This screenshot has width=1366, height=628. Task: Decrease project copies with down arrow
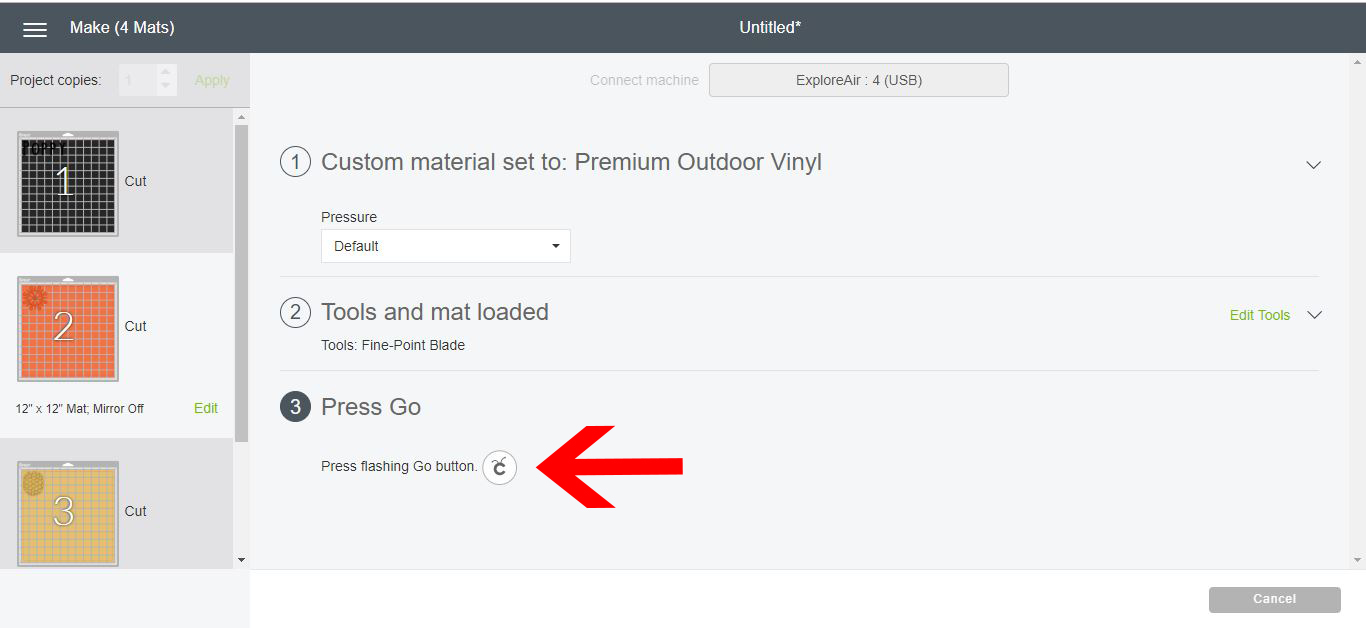click(167, 87)
